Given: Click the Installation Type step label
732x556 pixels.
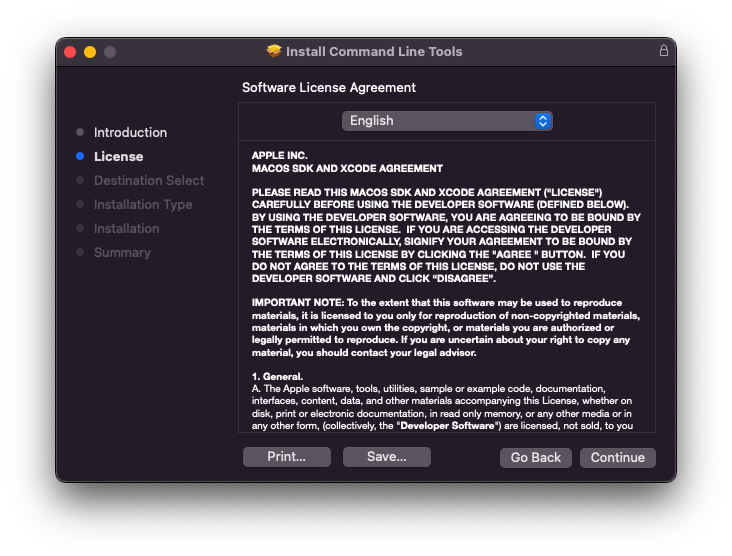Looking at the screenshot, I should coord(143,204).
